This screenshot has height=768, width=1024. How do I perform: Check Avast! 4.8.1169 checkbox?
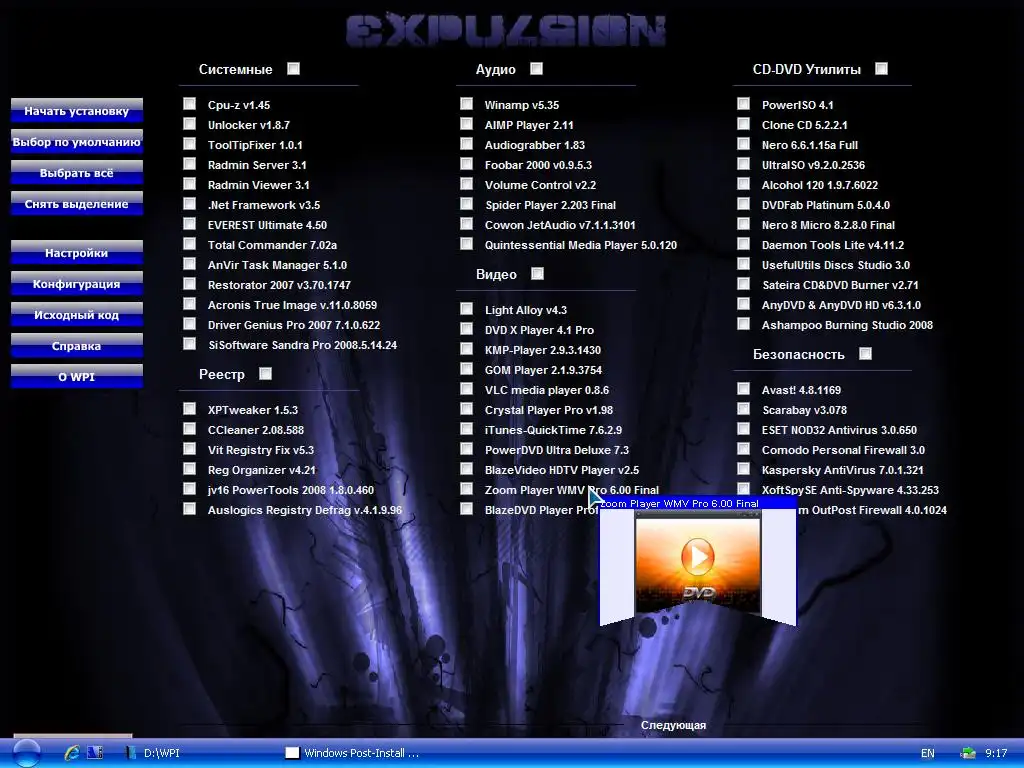pyautogui.click(x=743, y=389)
